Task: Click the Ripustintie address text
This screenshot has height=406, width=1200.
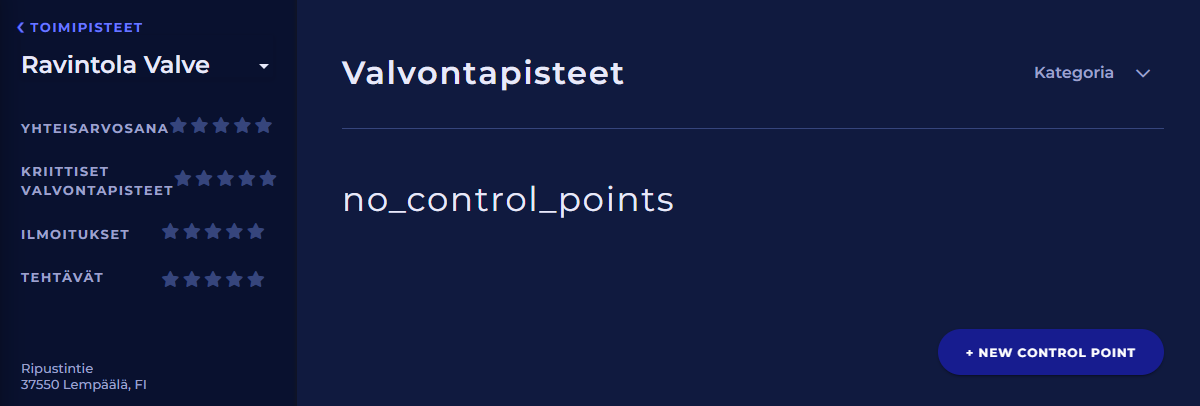Action: 57,368
